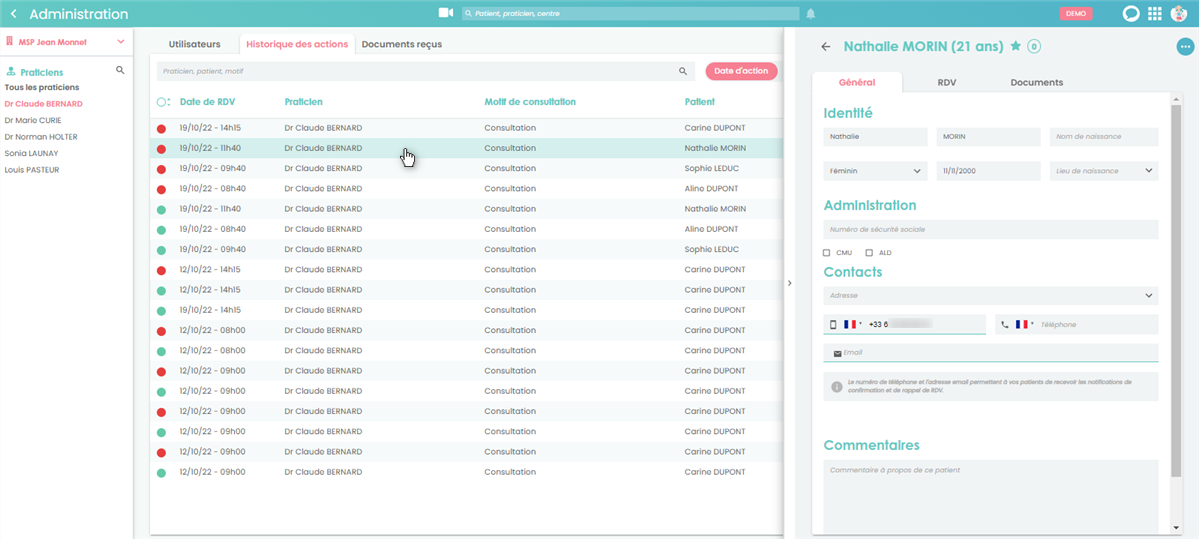Open the three-dots more options button

pos(1185,46)
